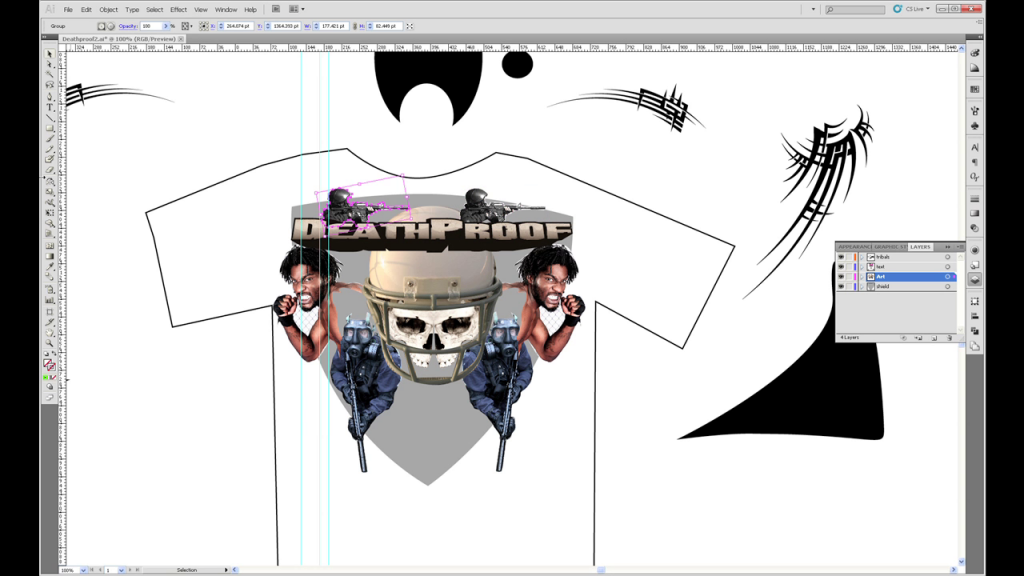The image size is (1024, 576).
Task: Click the Create New Sublayer icon
Action: click(918, 338)
